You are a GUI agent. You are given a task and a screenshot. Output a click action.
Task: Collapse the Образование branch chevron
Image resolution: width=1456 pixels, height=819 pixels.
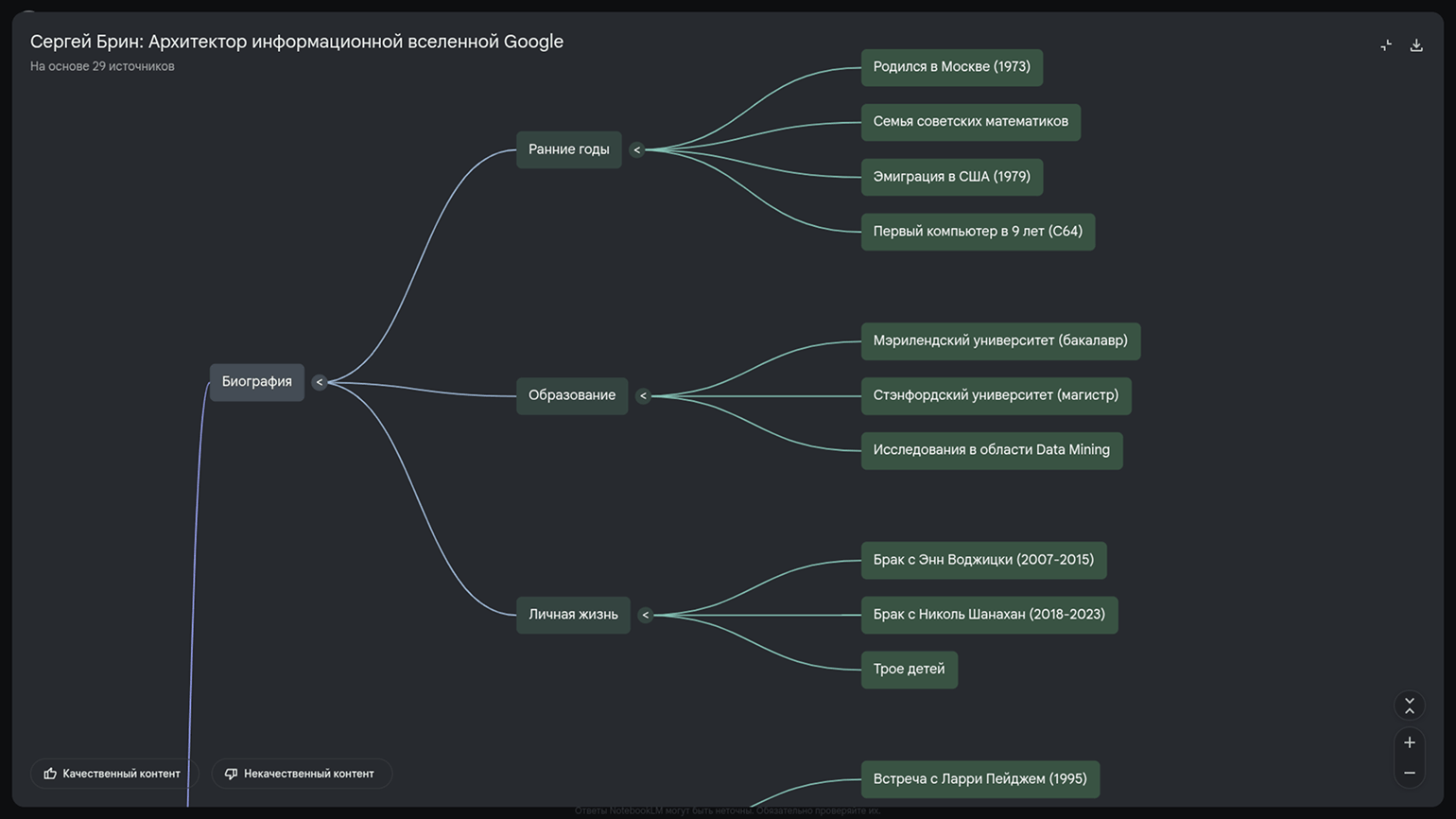(643, 396)
